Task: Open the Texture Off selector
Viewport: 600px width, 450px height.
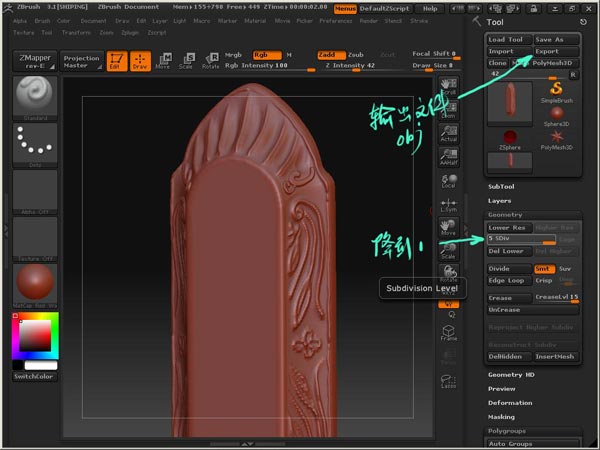Action: (x=35, y=240)
